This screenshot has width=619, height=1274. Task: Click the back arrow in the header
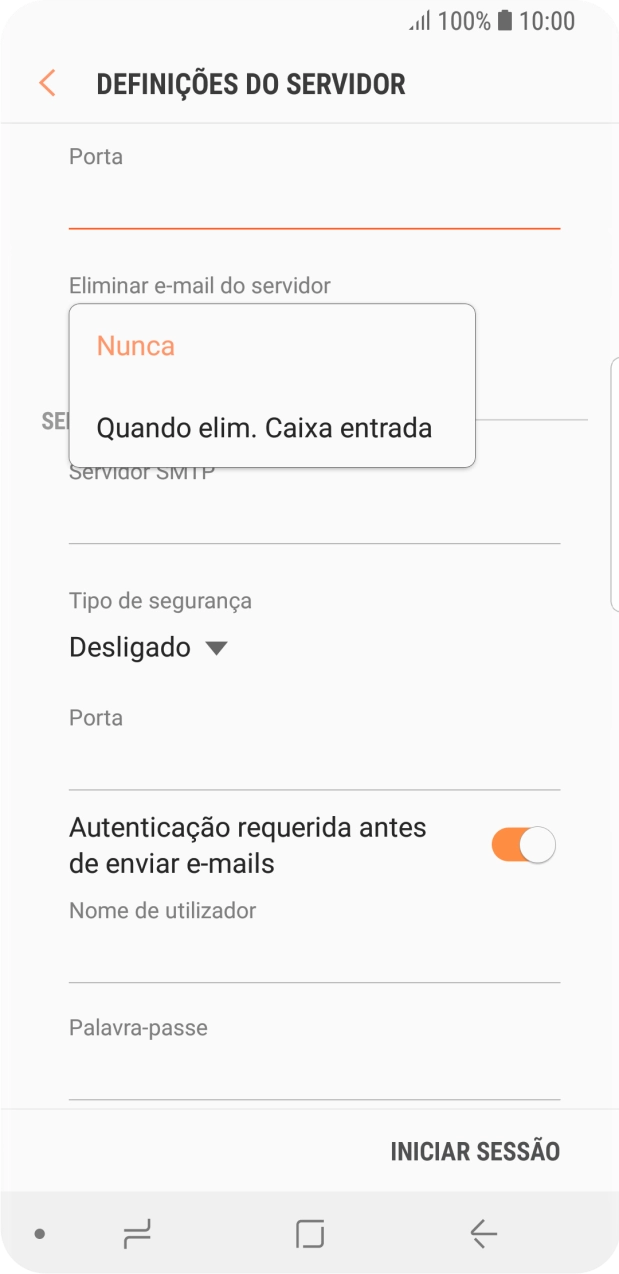[46, 83]
